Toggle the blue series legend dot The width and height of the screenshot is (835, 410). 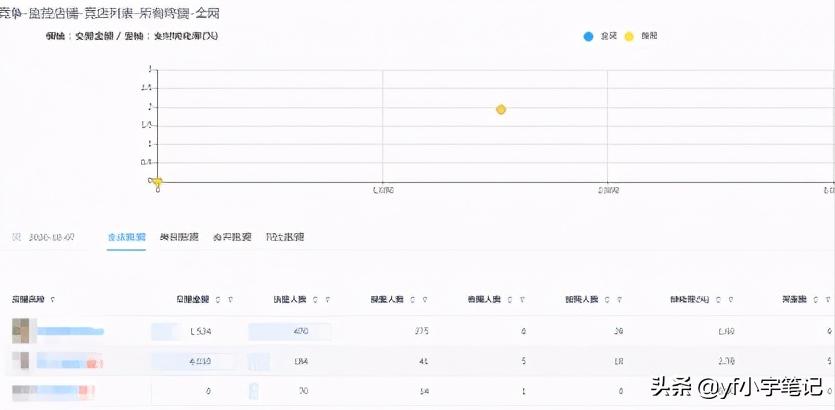[x=588, y=37]
